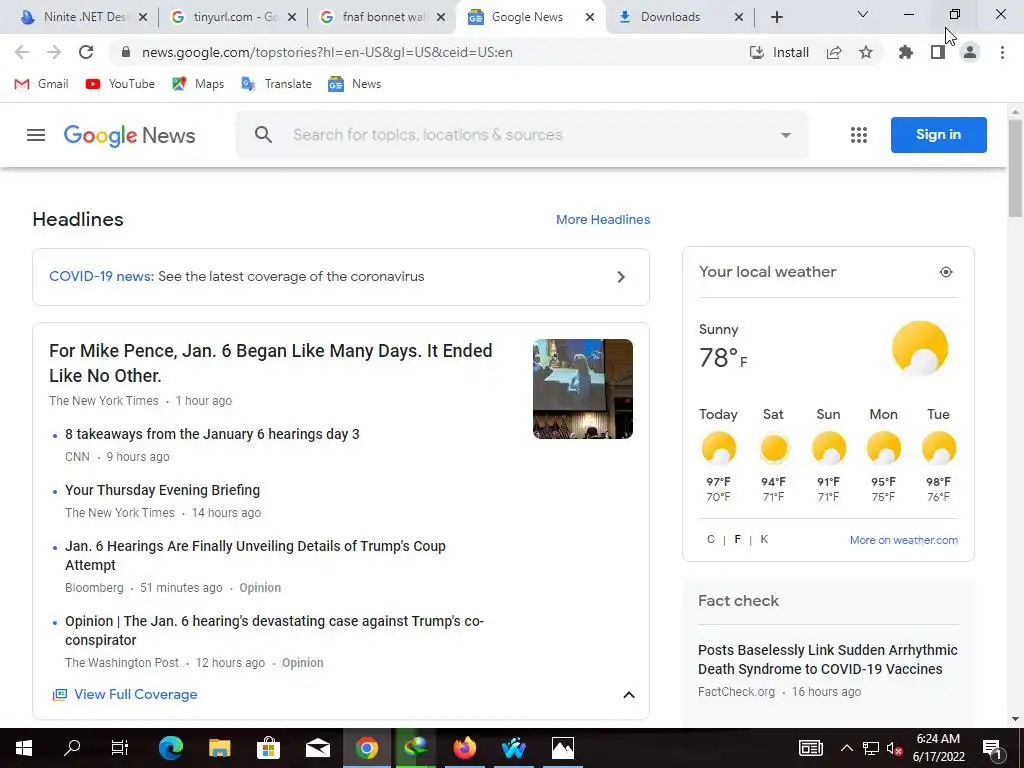Open the tab search dropdown in Chrome
Viewport: 1024px width, 768px height.
(863, 14)
